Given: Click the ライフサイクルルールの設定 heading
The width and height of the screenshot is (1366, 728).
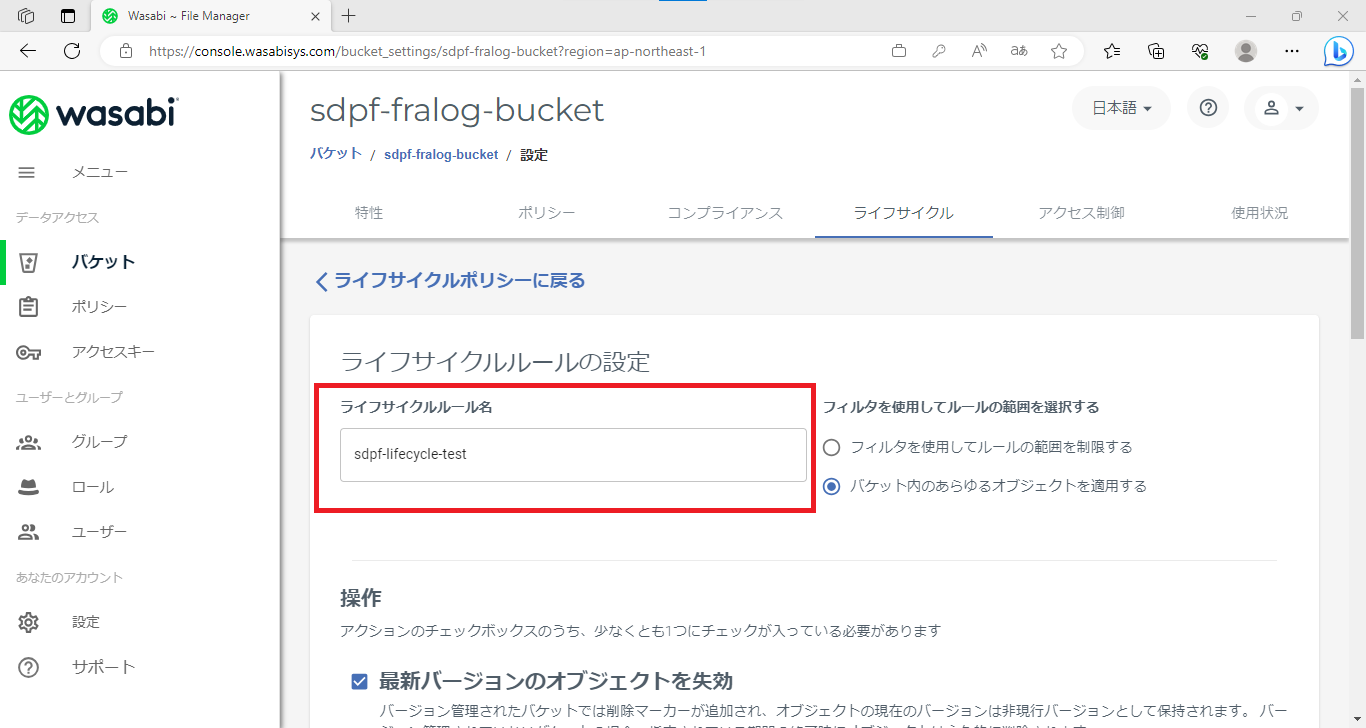Looking at the screenshot, I should 495,361.
